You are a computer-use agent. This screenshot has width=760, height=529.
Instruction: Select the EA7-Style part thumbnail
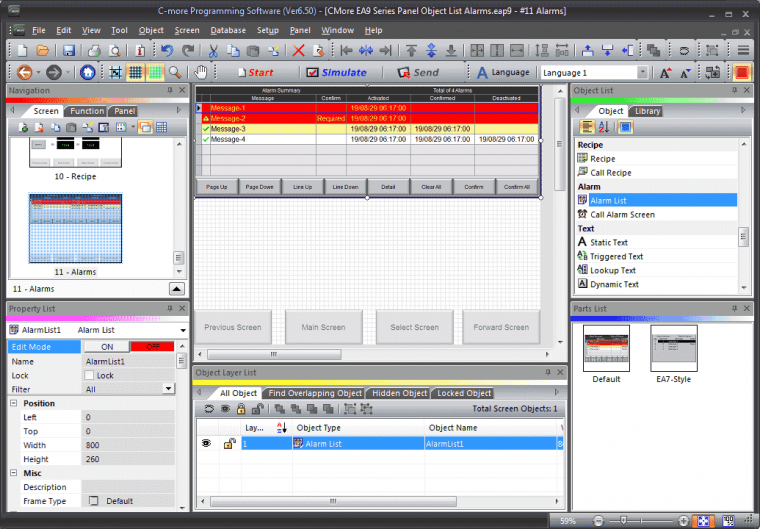point(673,350)
